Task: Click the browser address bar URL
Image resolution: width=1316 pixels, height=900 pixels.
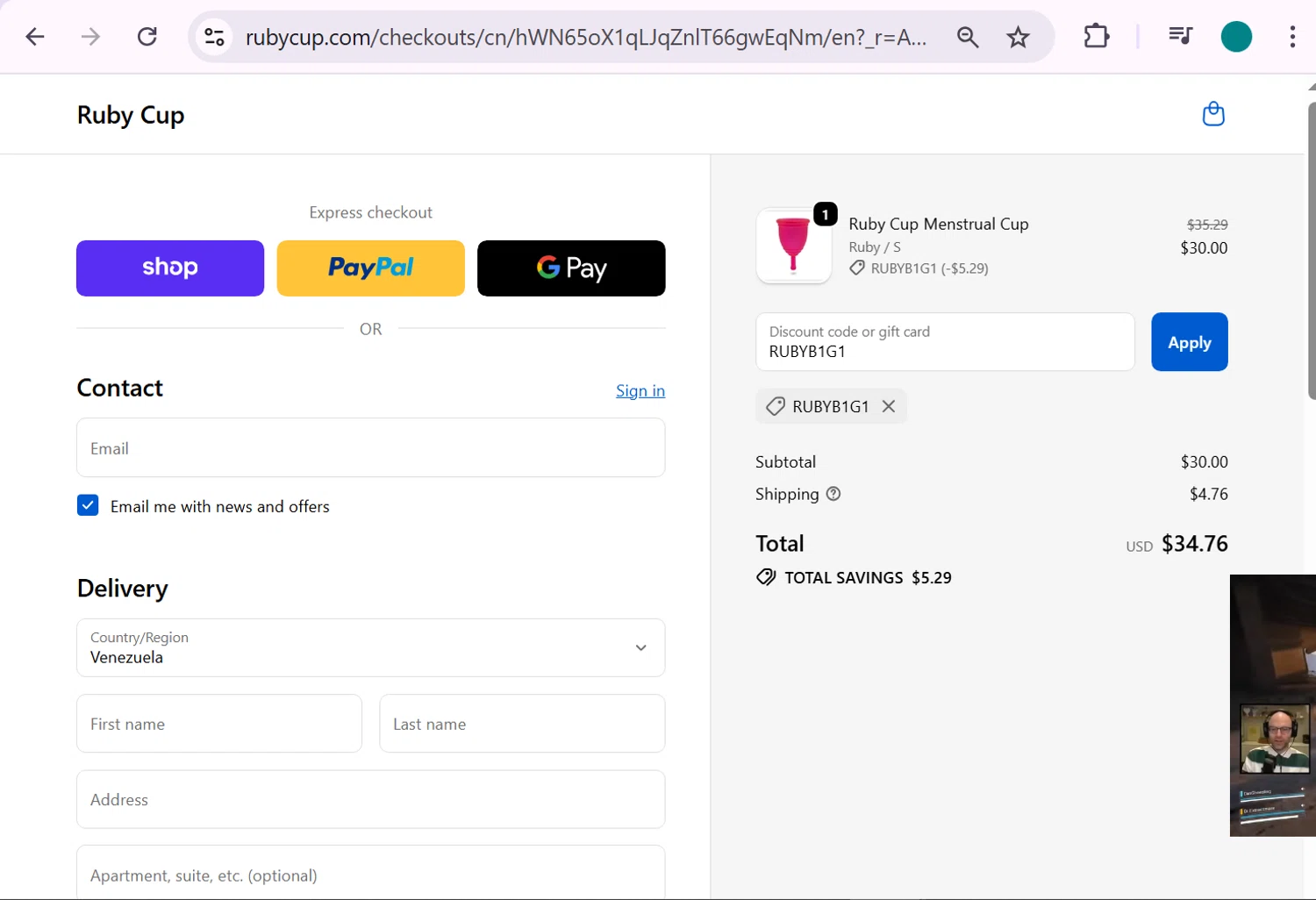Action: 585,37
